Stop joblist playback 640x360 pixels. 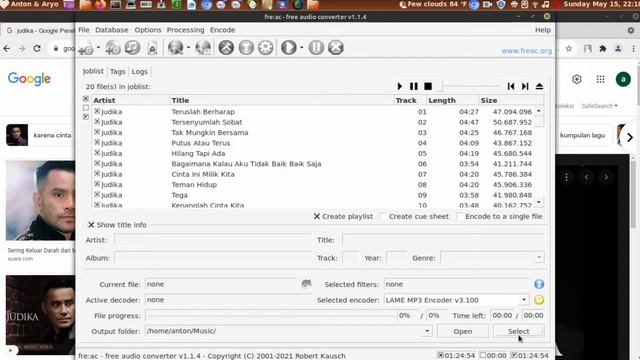click(428, 86)
